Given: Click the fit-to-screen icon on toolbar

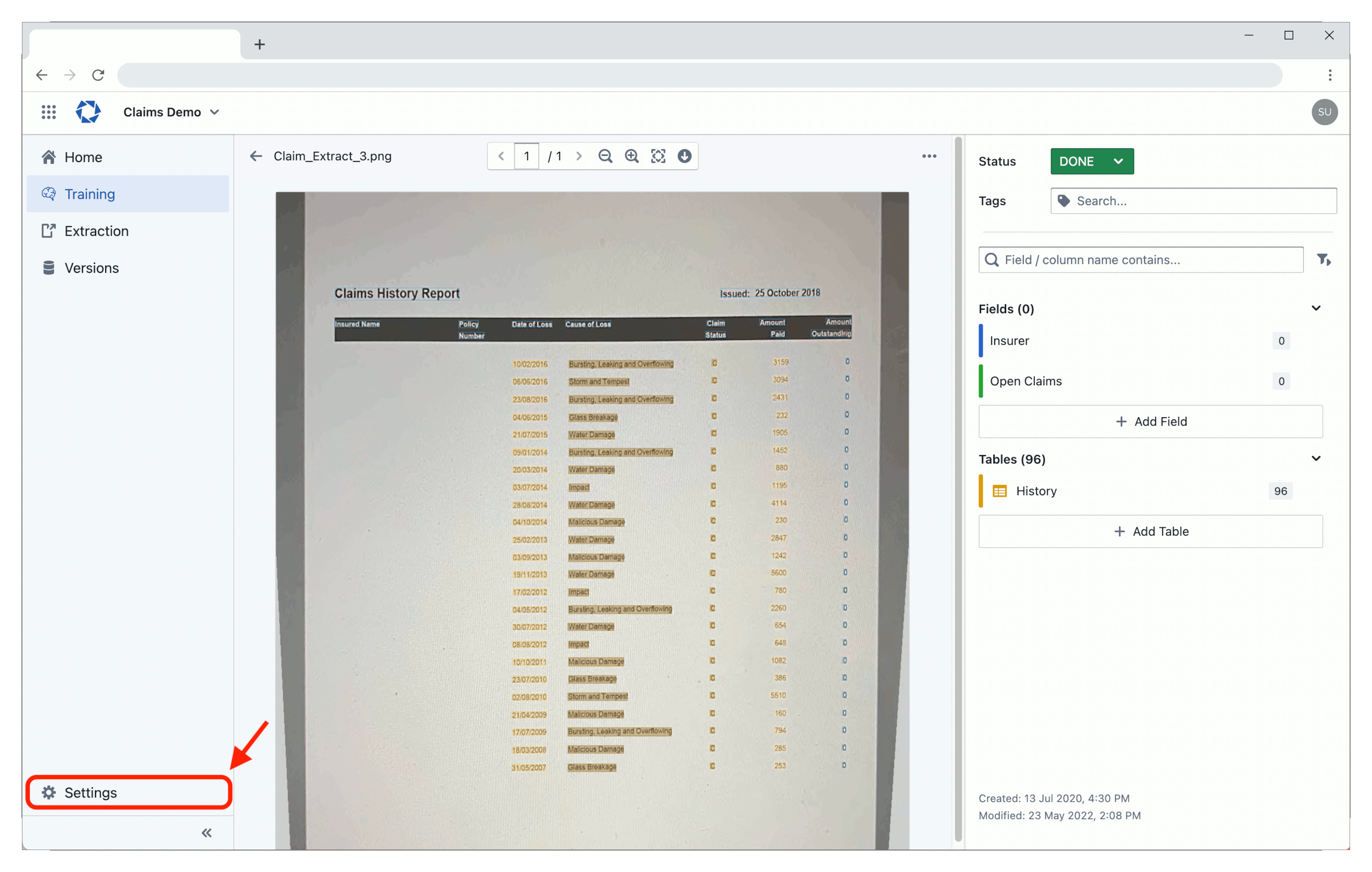Looking at the screenshot, I should click(x=657, y=157).
